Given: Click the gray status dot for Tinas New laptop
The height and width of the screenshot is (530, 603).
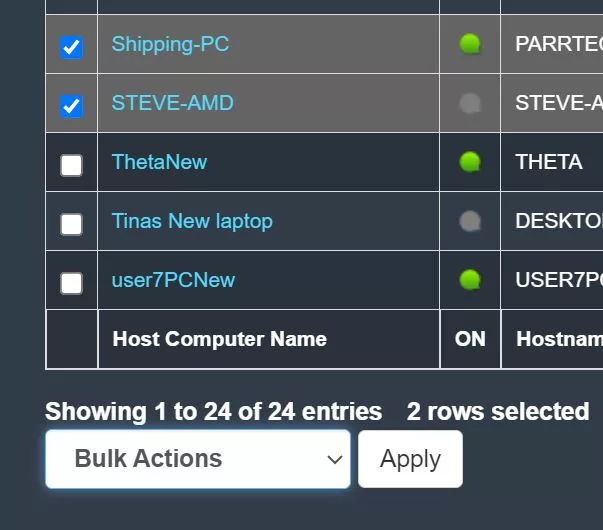Looking at the screenshot, I should coord(470,221).
